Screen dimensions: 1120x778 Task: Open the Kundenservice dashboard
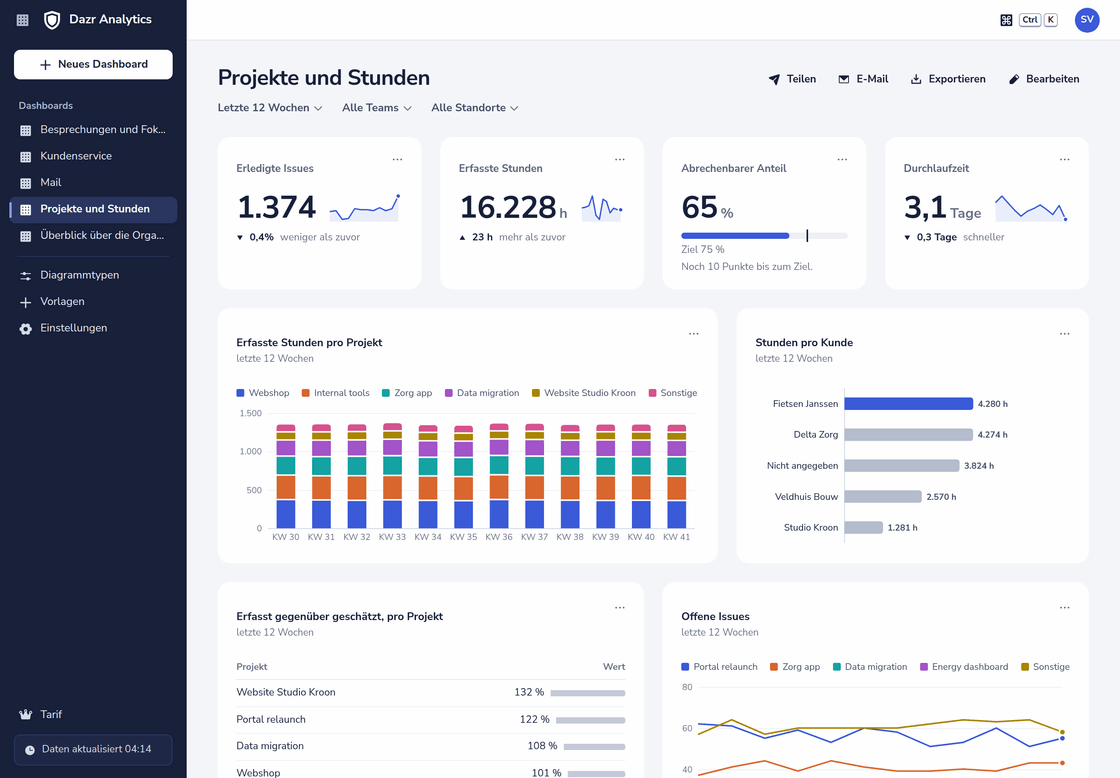point(93,156)
